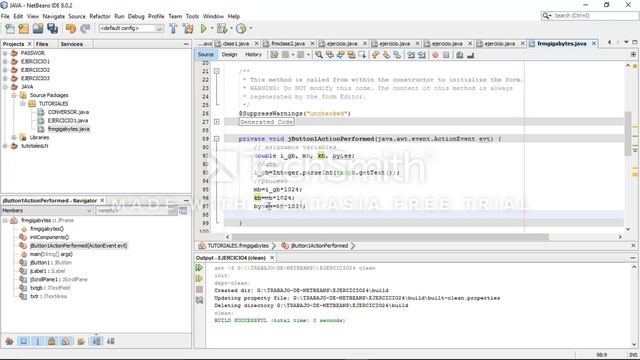Click the editor horizontal scrollbar
Screen dimensions: 640x360
click(390, 237)
